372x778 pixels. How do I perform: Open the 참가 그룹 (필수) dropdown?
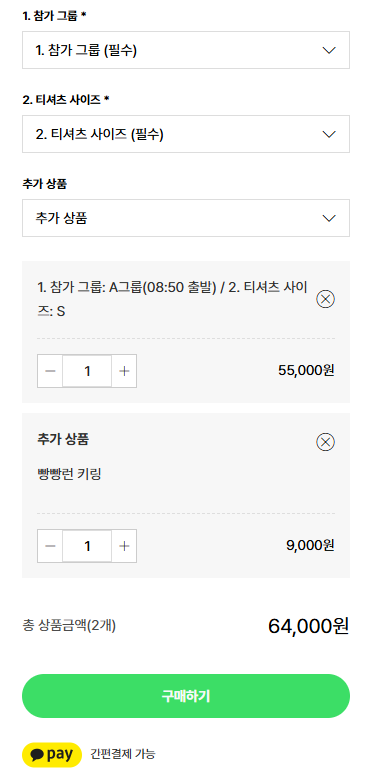pos(186,50)
